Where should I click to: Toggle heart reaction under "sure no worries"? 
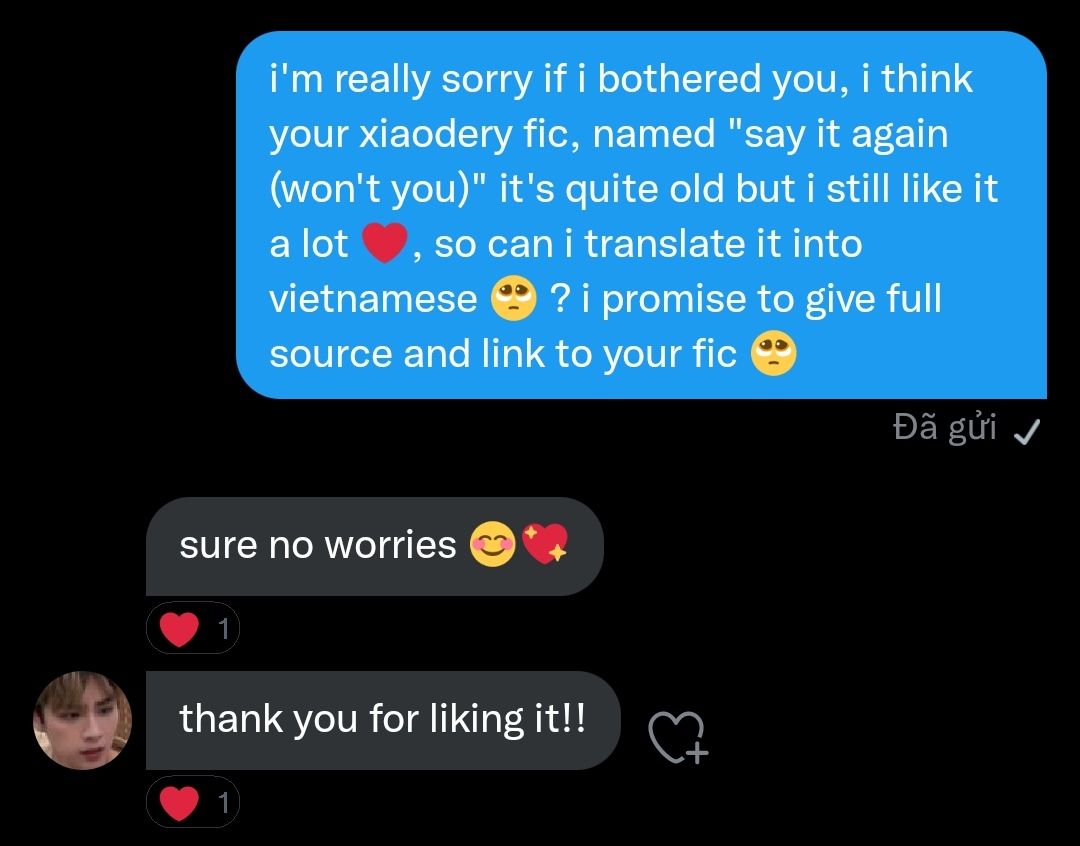click(x=193, y=628)
